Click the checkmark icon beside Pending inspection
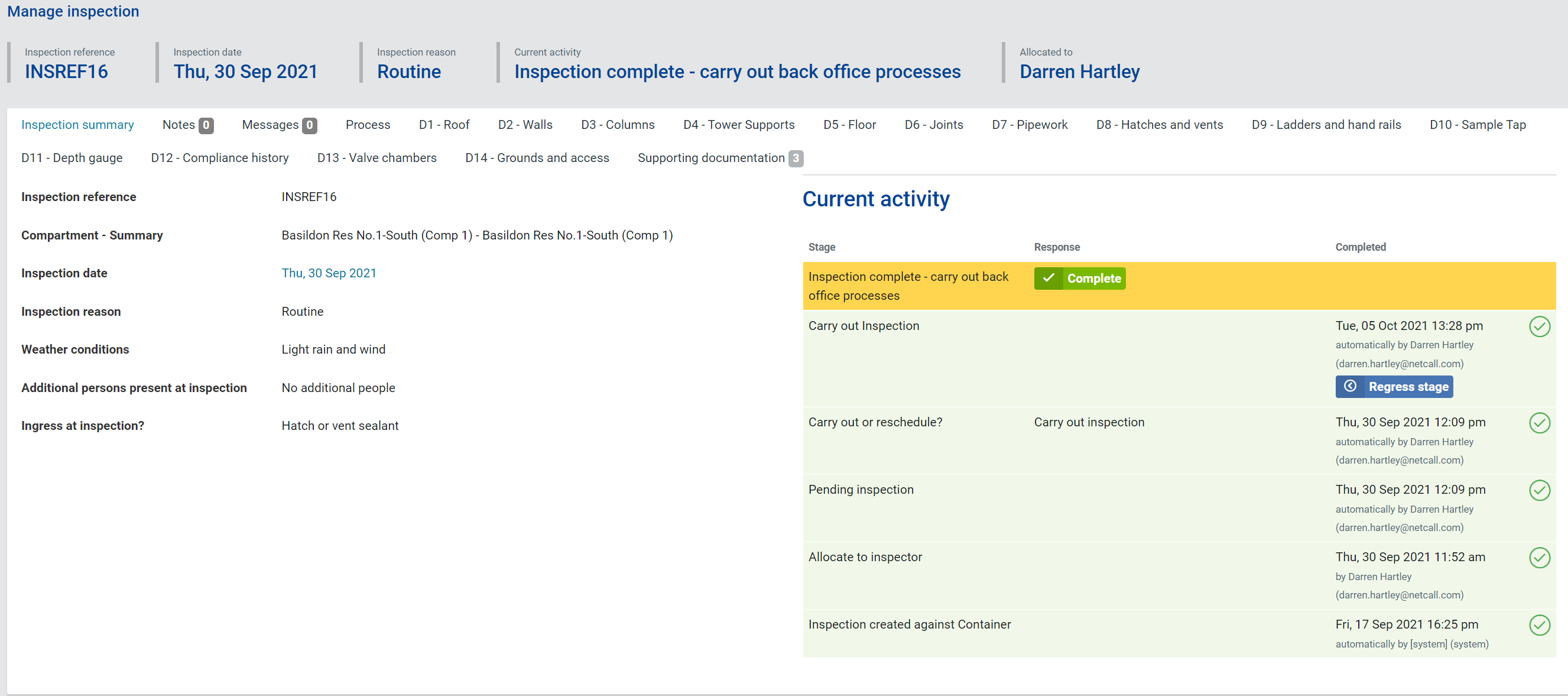 pos(1539,490)
